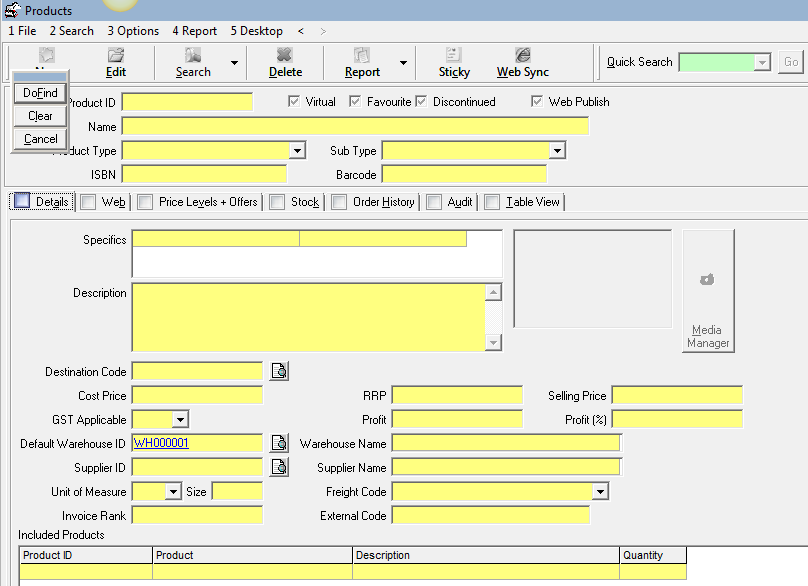
Task: Open the Report toolbar icon
Action: tap(362, 55)
